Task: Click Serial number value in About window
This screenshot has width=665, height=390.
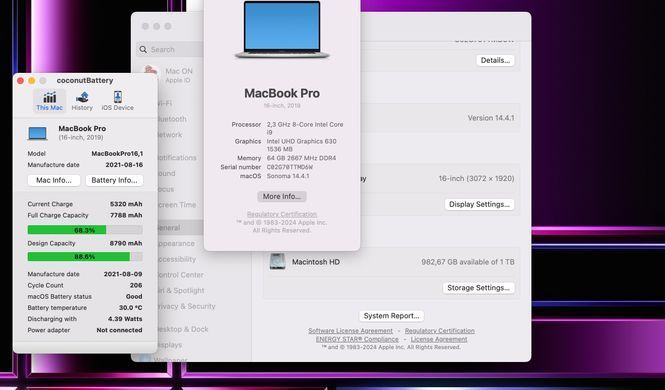Action: pyautogui.click(x=290, y=167)
